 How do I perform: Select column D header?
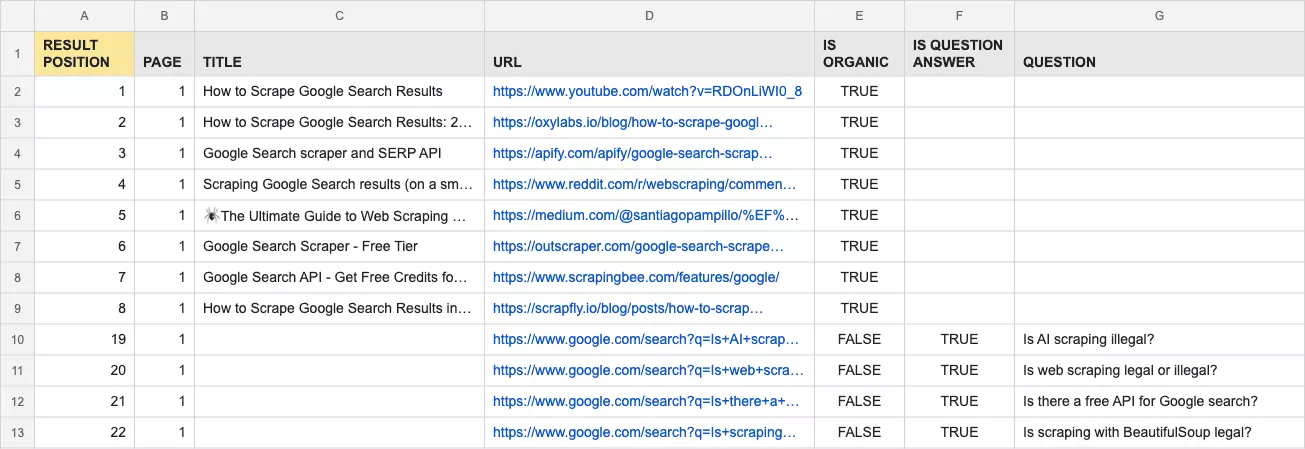(649, 15)
